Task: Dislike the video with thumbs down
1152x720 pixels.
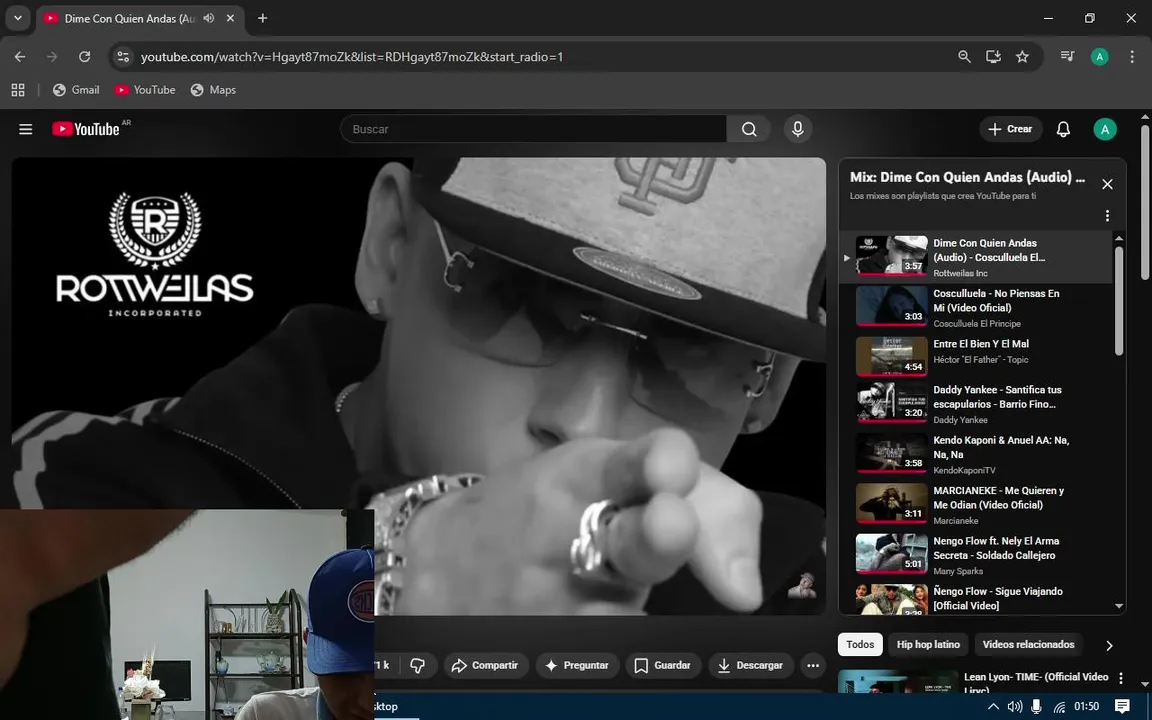Action: [x=417, y=666]
